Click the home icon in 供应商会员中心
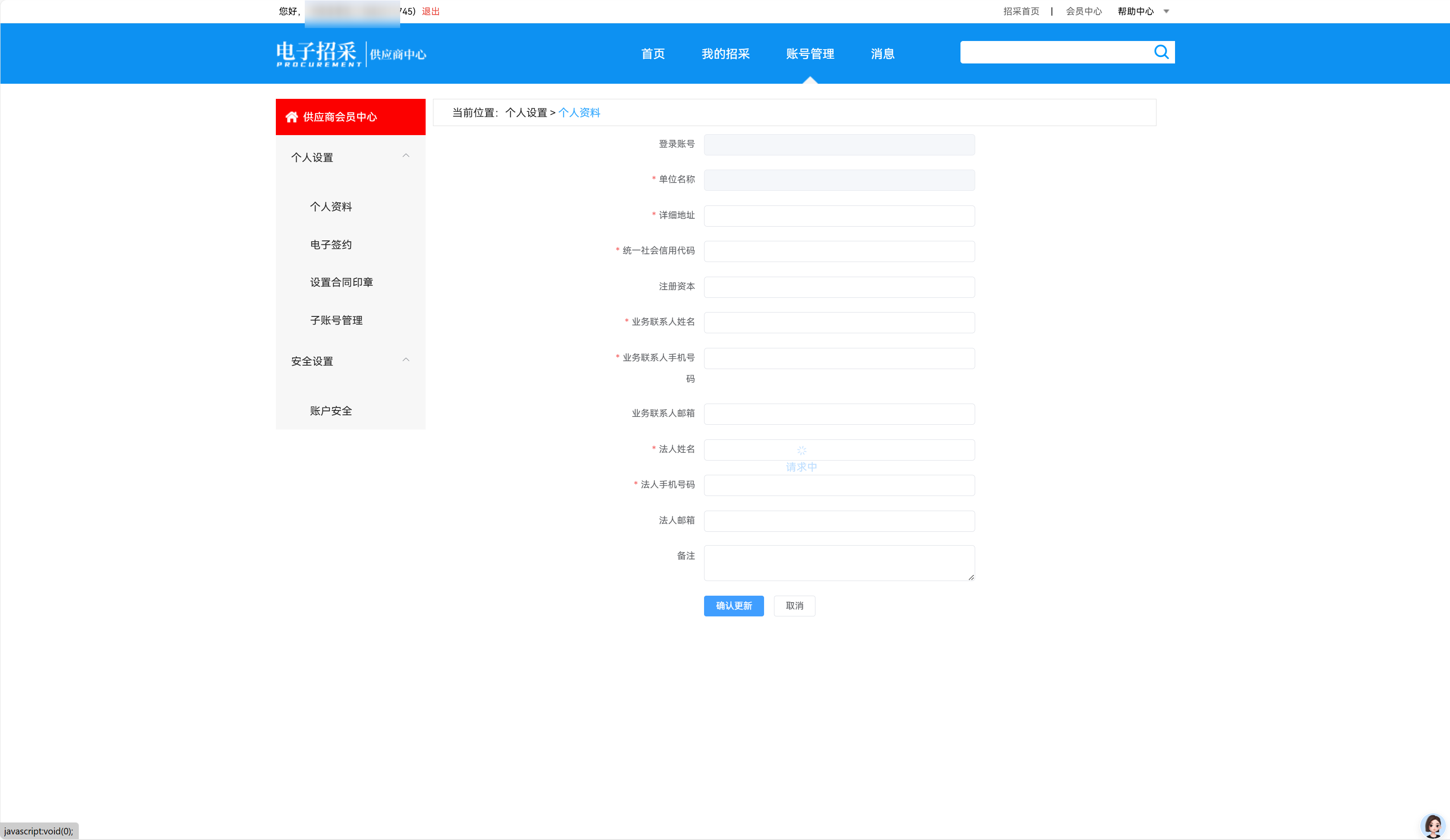 tap(292, 117)
